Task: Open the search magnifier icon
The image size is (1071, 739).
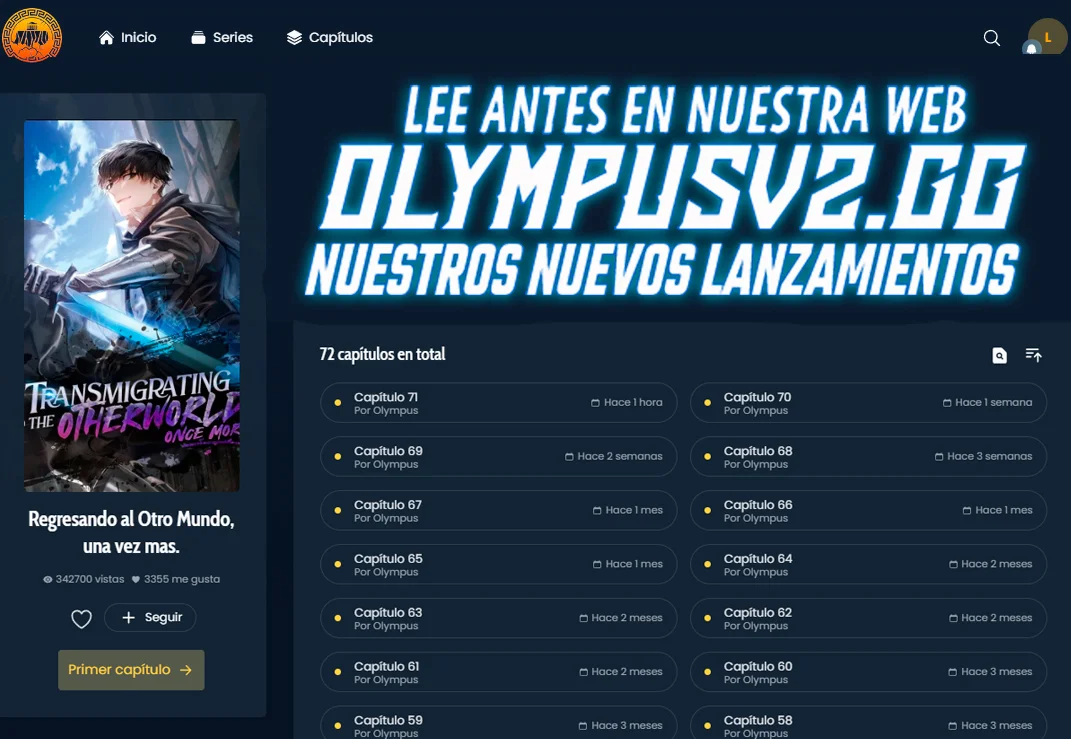Action: tap(992, 38)
